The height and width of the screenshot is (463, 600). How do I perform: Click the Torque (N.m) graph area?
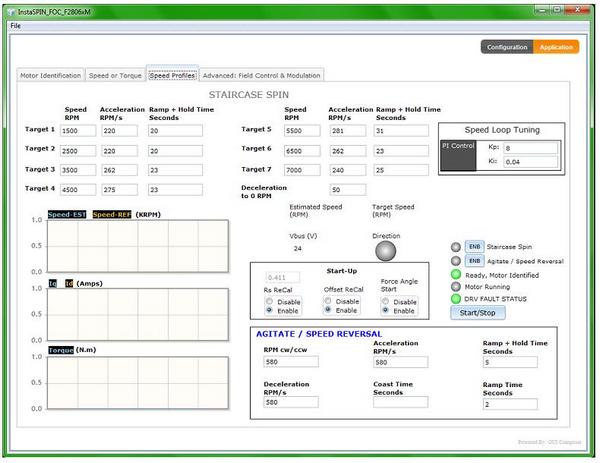coord(138,383)
